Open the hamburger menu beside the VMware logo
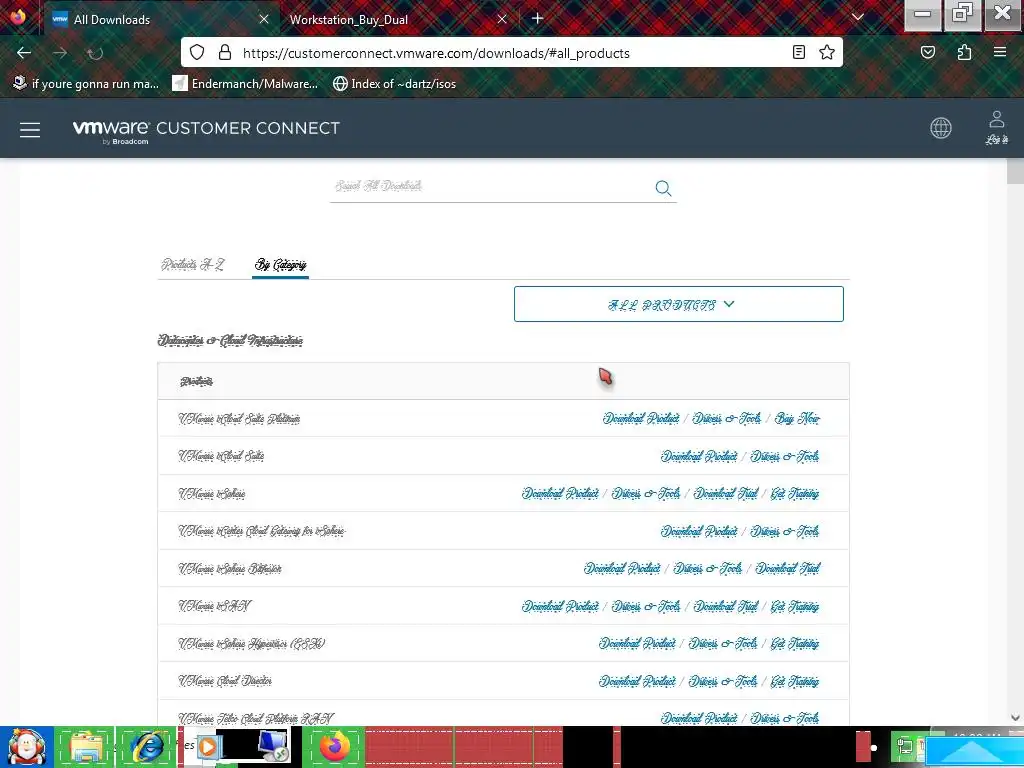This screenshot has height=768, width=1024. pyautogui.click(x=30, y=129)
